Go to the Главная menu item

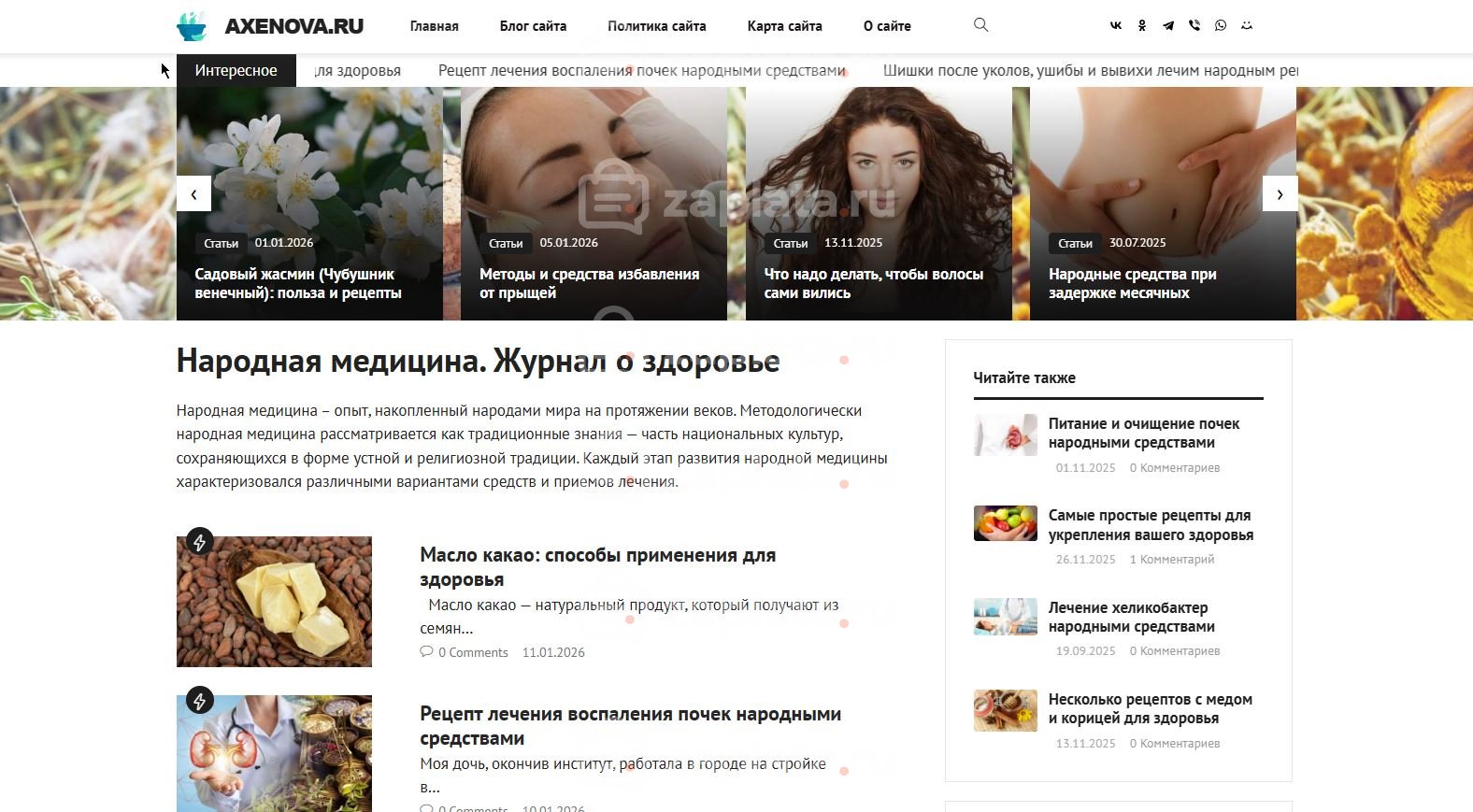tap(435, 26)
